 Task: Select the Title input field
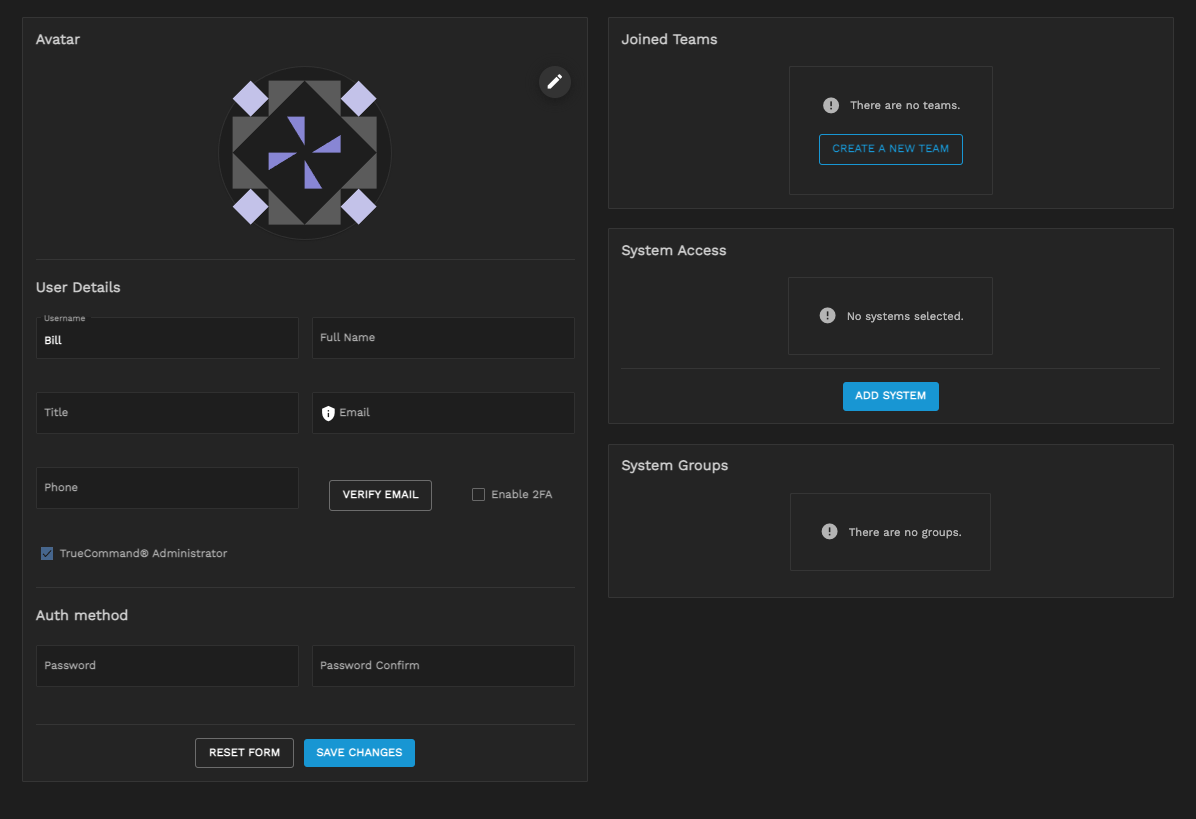[x=167, y=413]
